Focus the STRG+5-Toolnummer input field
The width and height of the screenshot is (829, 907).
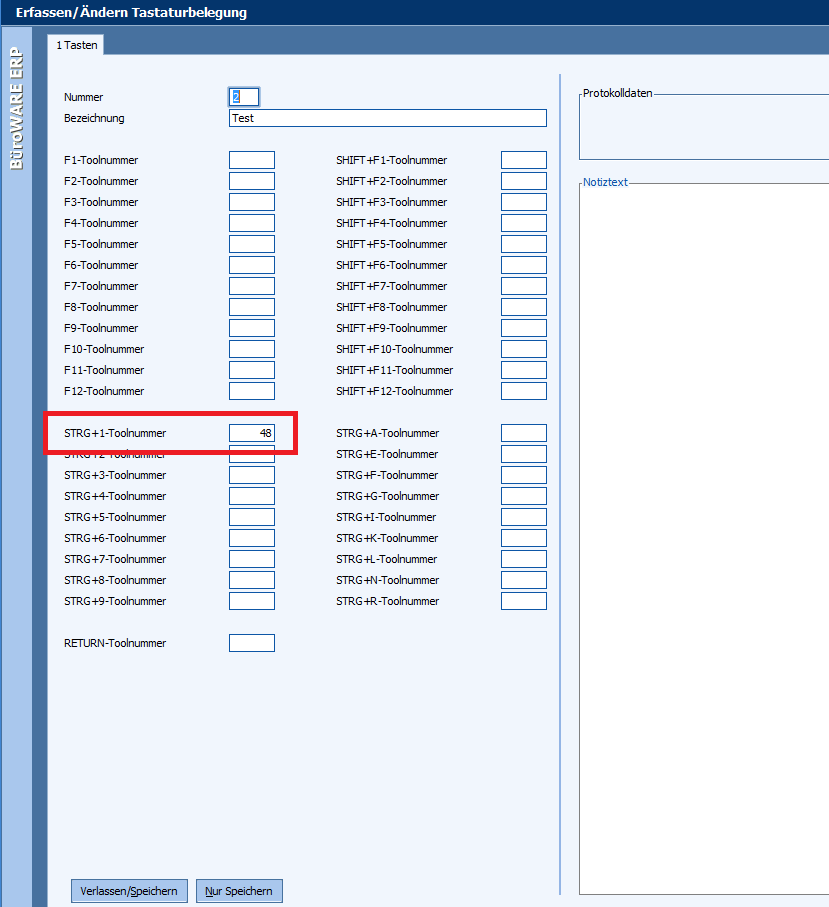(x=252, y=517)
